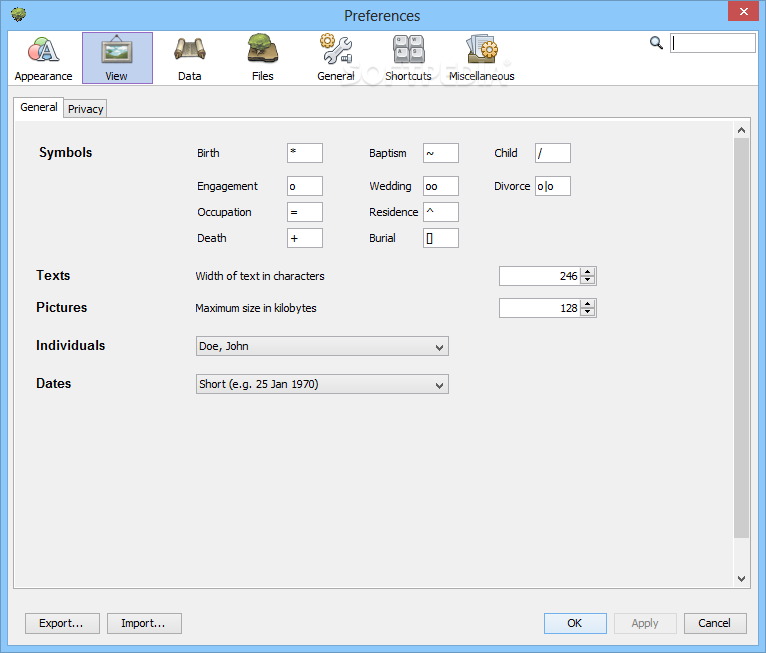
Task: Decrease maximum picture size in kilobytes
Action: 588,313
